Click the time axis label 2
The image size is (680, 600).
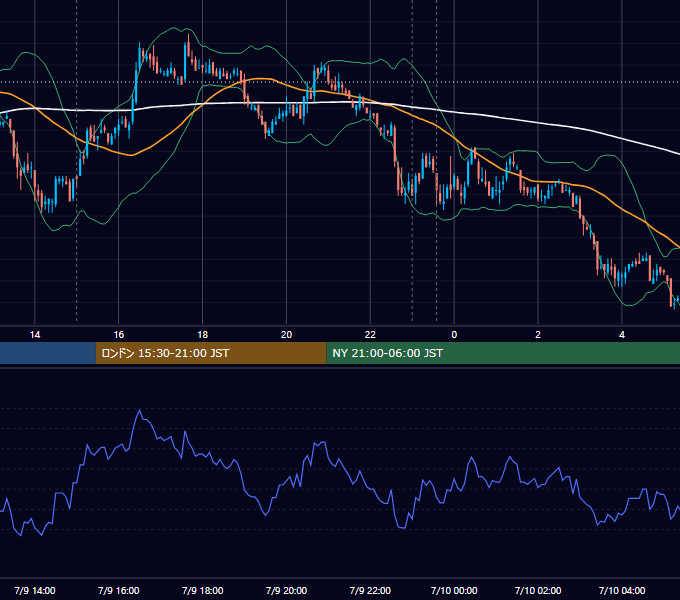click(x=538, y=335)
